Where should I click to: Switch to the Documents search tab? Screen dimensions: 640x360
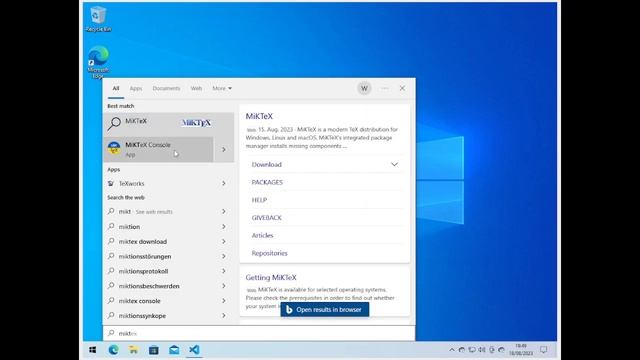point(166,88)
